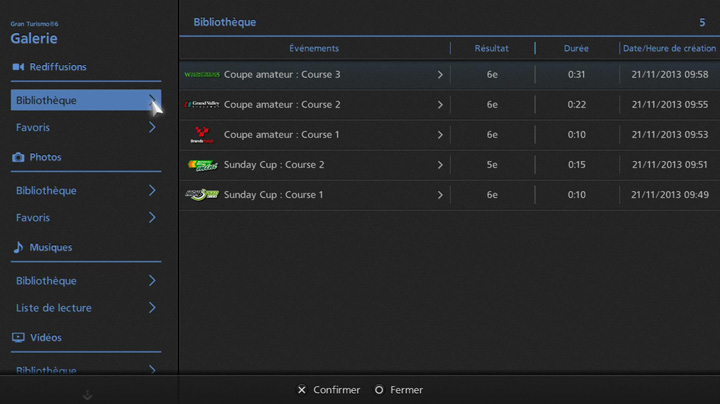Expand Favoris under Rediffusions
The width and height of the screenshot is (720, 404).
click(x=152, y=128)
